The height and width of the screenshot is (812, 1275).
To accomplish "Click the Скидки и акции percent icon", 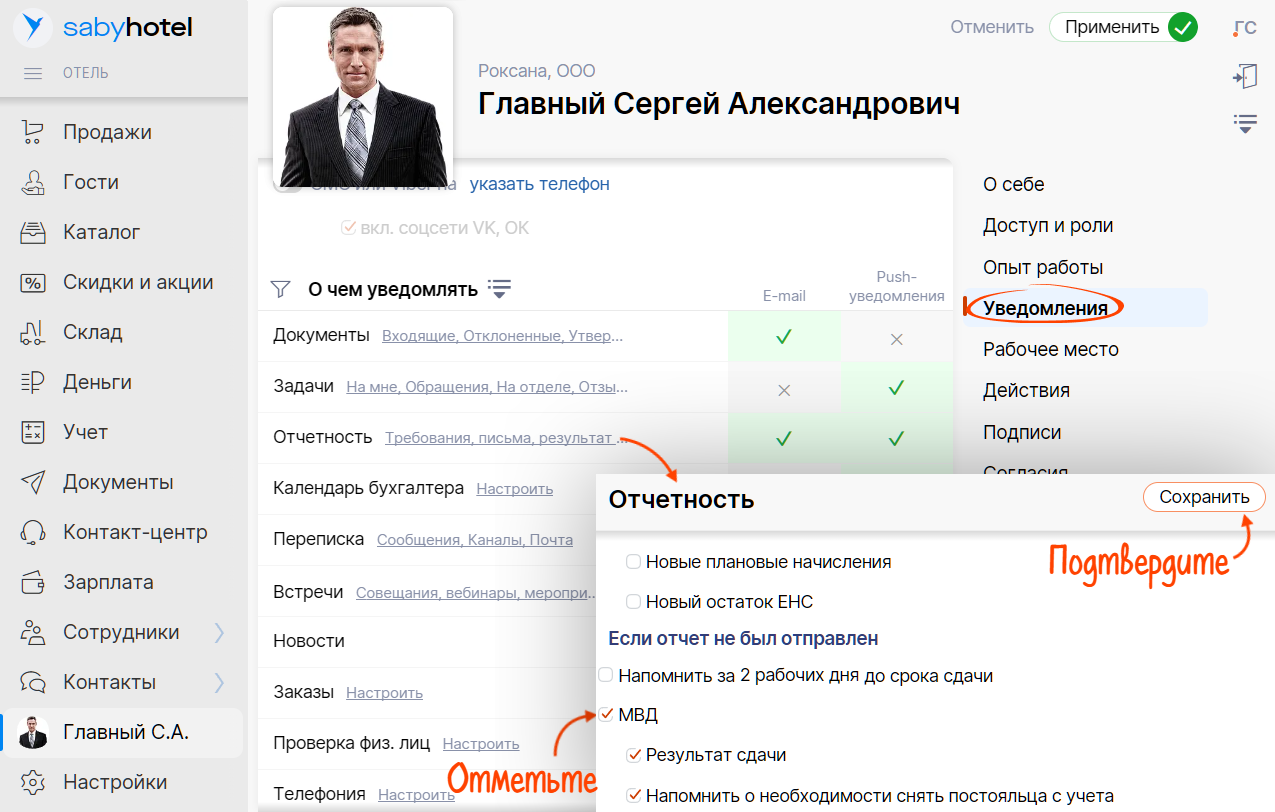I will (x=32, y=282).
